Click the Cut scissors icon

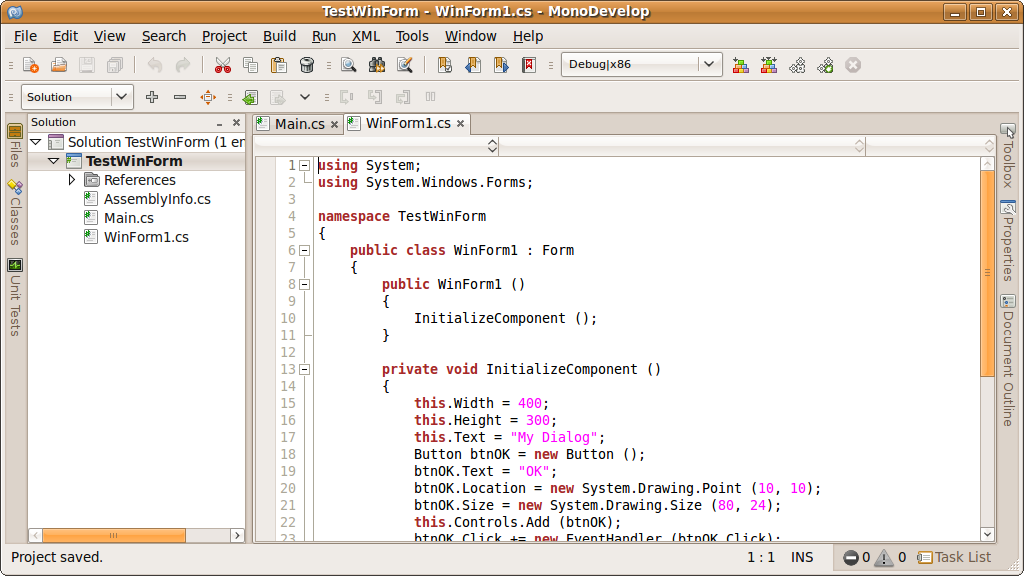(223, 65)
